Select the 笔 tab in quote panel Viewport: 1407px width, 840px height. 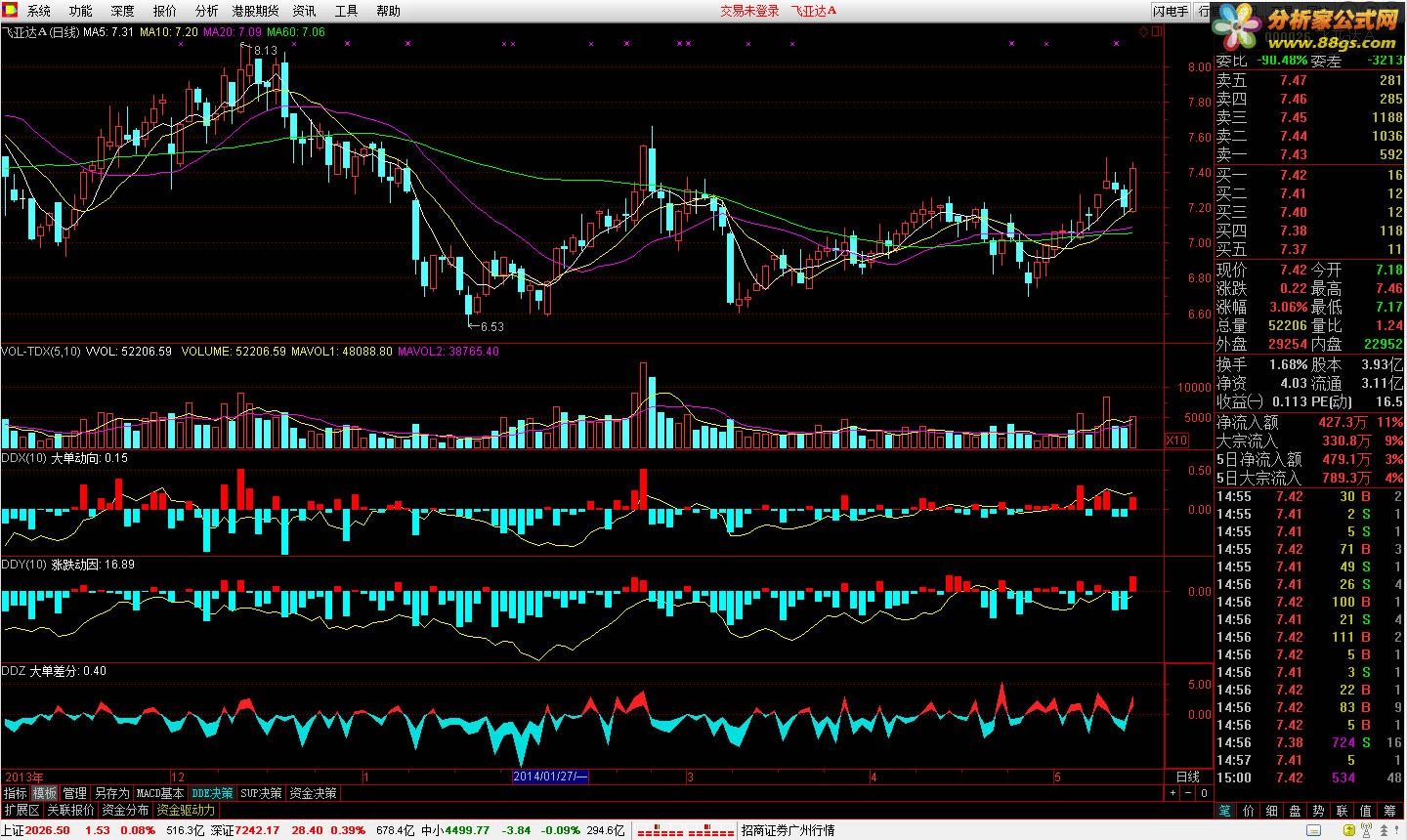pyautogui.click(x=1225, y=811)
